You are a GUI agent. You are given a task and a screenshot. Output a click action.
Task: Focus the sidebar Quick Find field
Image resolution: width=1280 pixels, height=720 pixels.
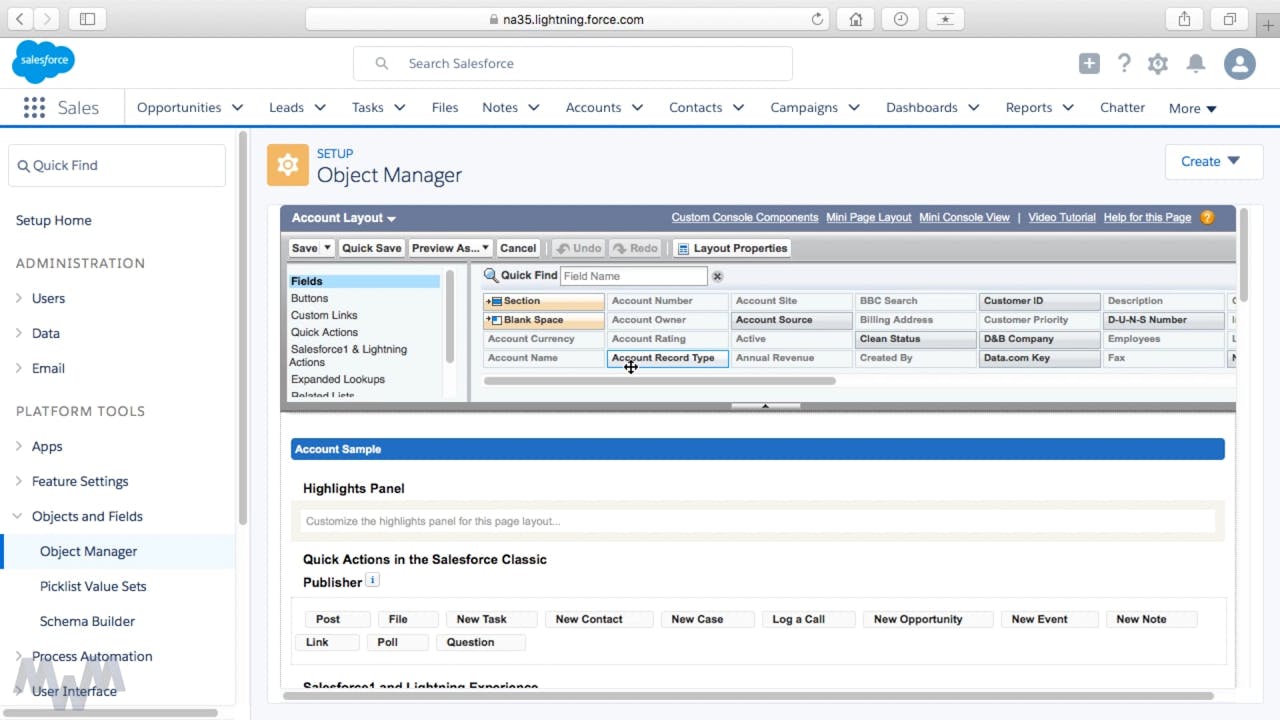tap(117, 165)
